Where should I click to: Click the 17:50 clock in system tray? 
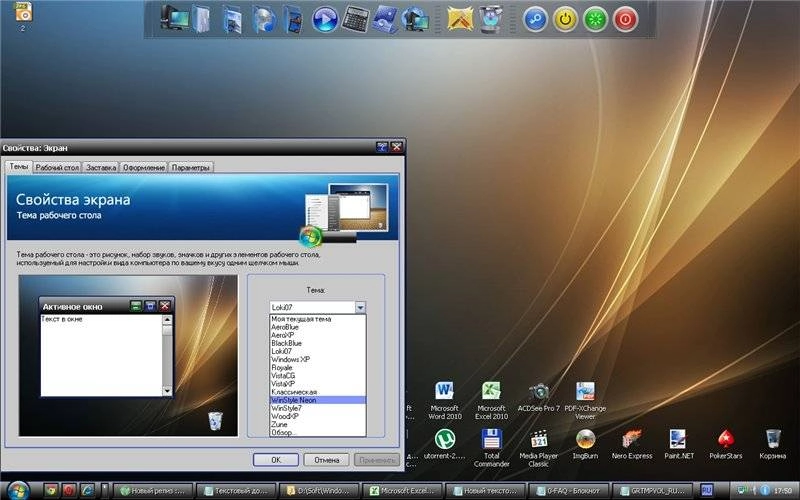pos(783,491)
